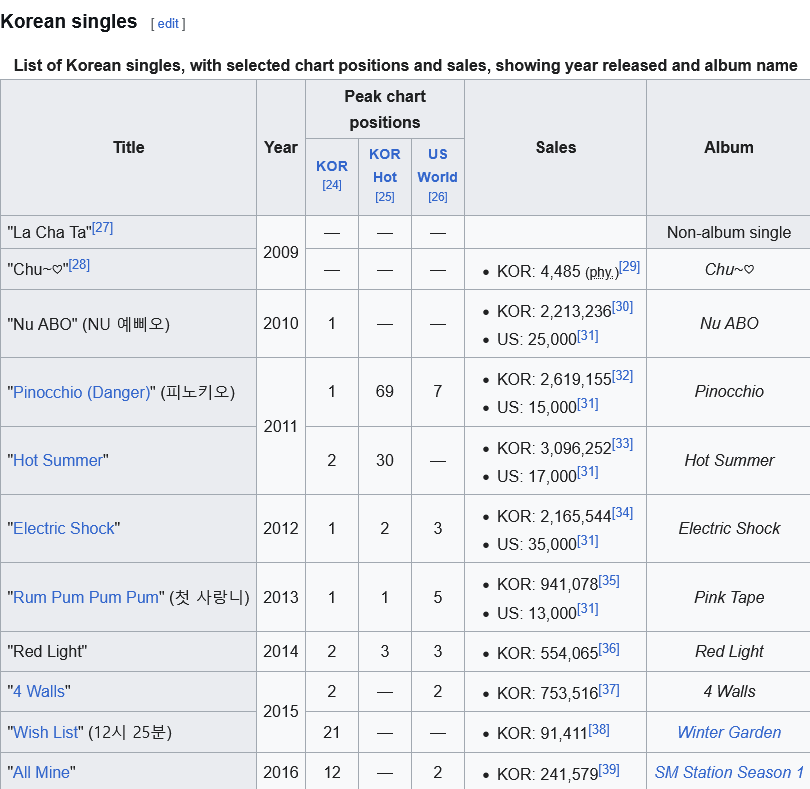Screen dimensions: 810x789
Task: Open the Rum Pum Pum Pum song link
Action: [x=86, y=597]
